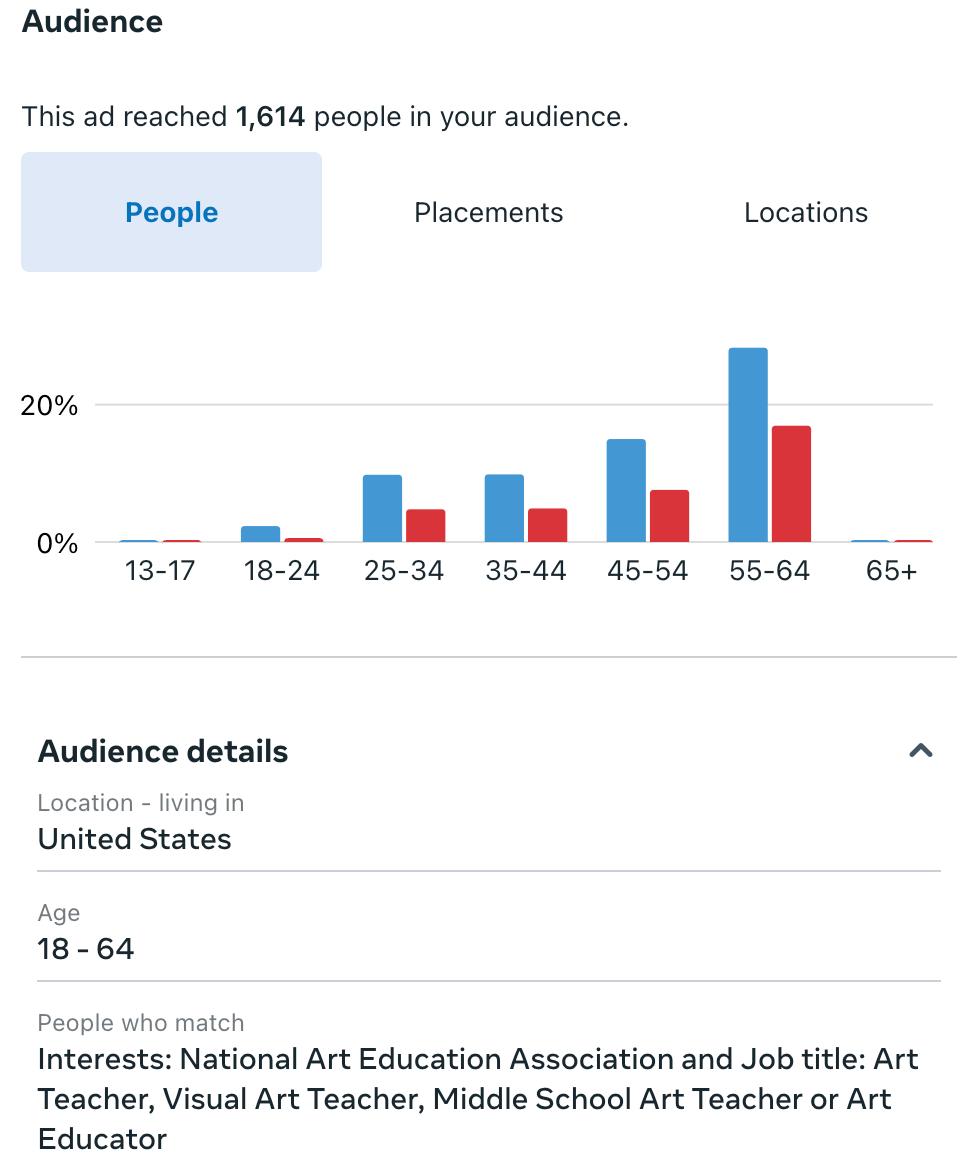
Task: Click the Audience details heading
Action: [x=163, y=751]
